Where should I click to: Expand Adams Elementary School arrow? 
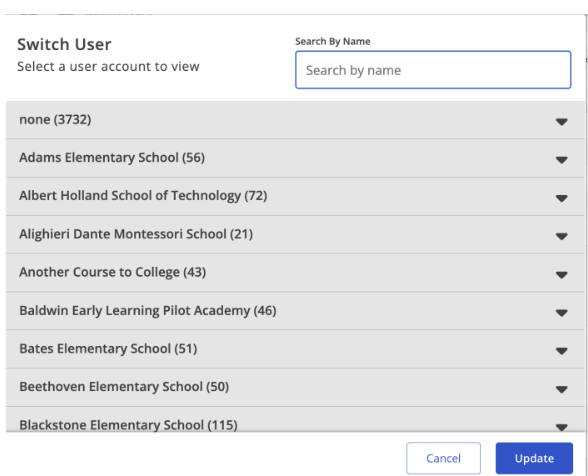tap(561, 160)
